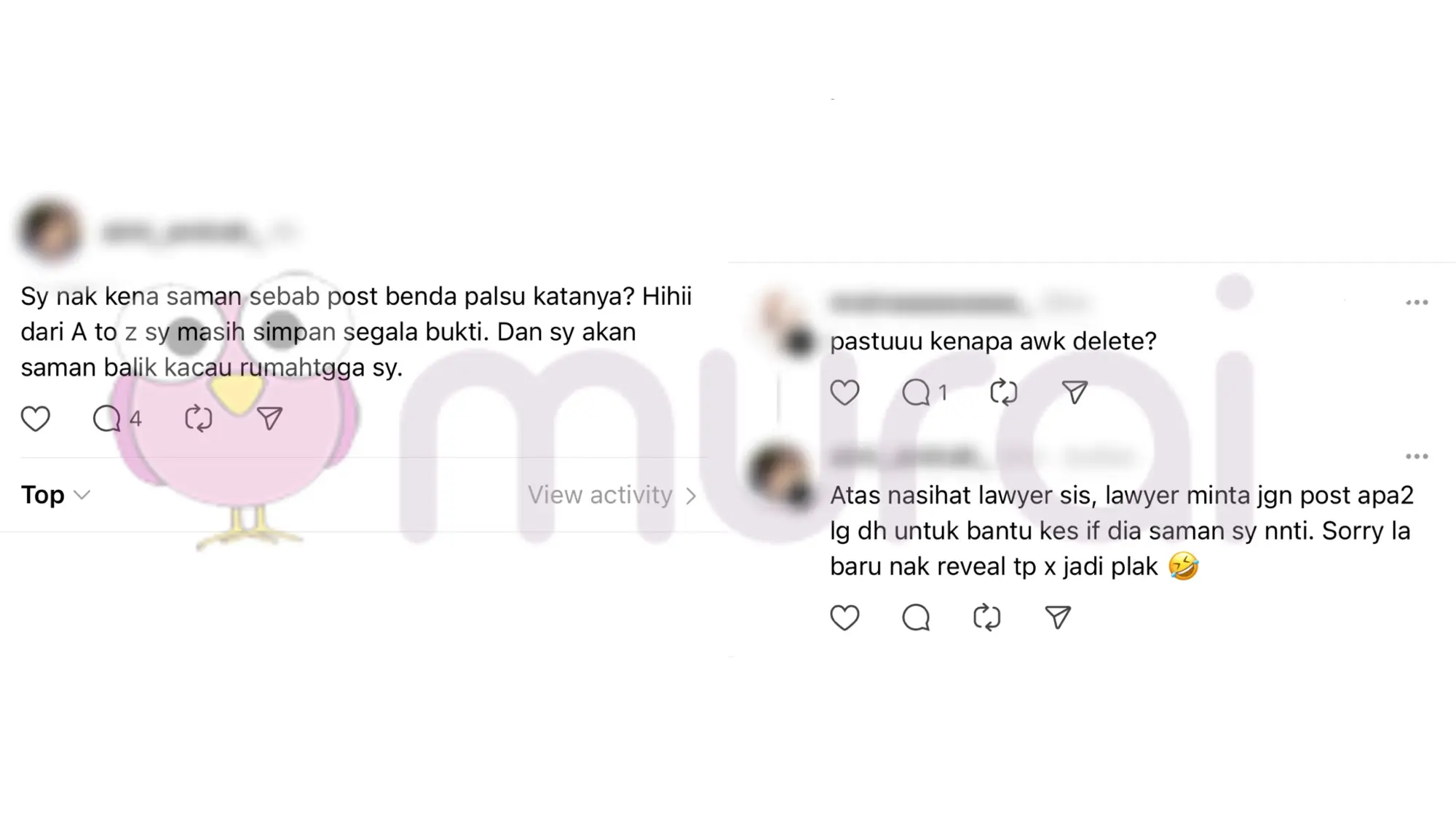Screen dimensions: 1456x819
Task: Like the "Sy nak kena saman" post
Action: 35,419
